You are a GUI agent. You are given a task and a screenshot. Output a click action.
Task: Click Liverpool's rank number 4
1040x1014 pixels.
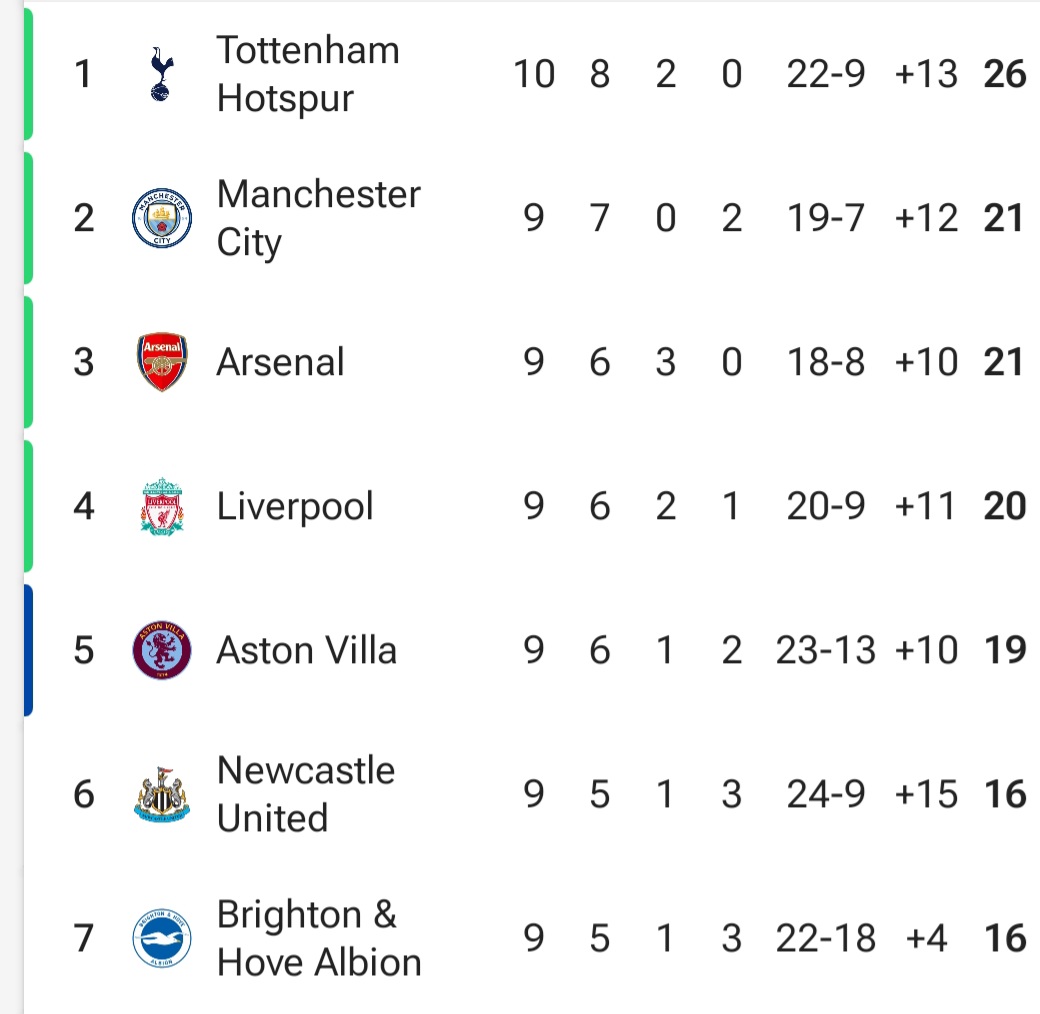coord(84,506)
